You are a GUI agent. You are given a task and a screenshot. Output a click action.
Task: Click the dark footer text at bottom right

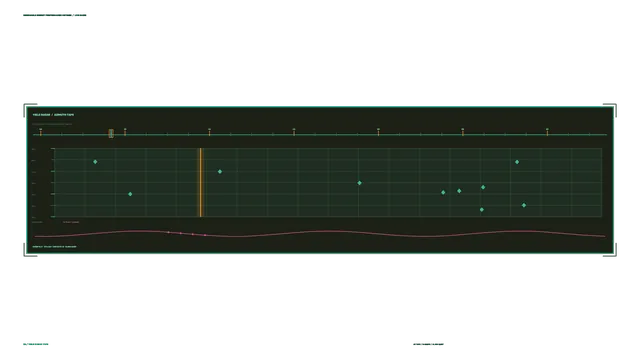pos(428,344)
